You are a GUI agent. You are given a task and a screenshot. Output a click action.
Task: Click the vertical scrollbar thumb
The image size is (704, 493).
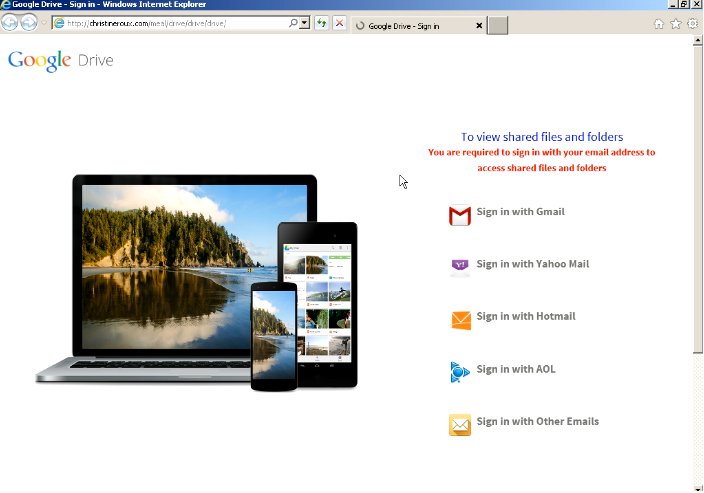coord(697,199)
